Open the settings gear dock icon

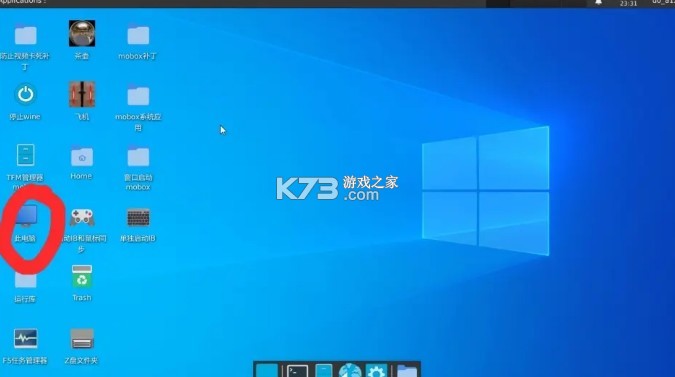376,371
